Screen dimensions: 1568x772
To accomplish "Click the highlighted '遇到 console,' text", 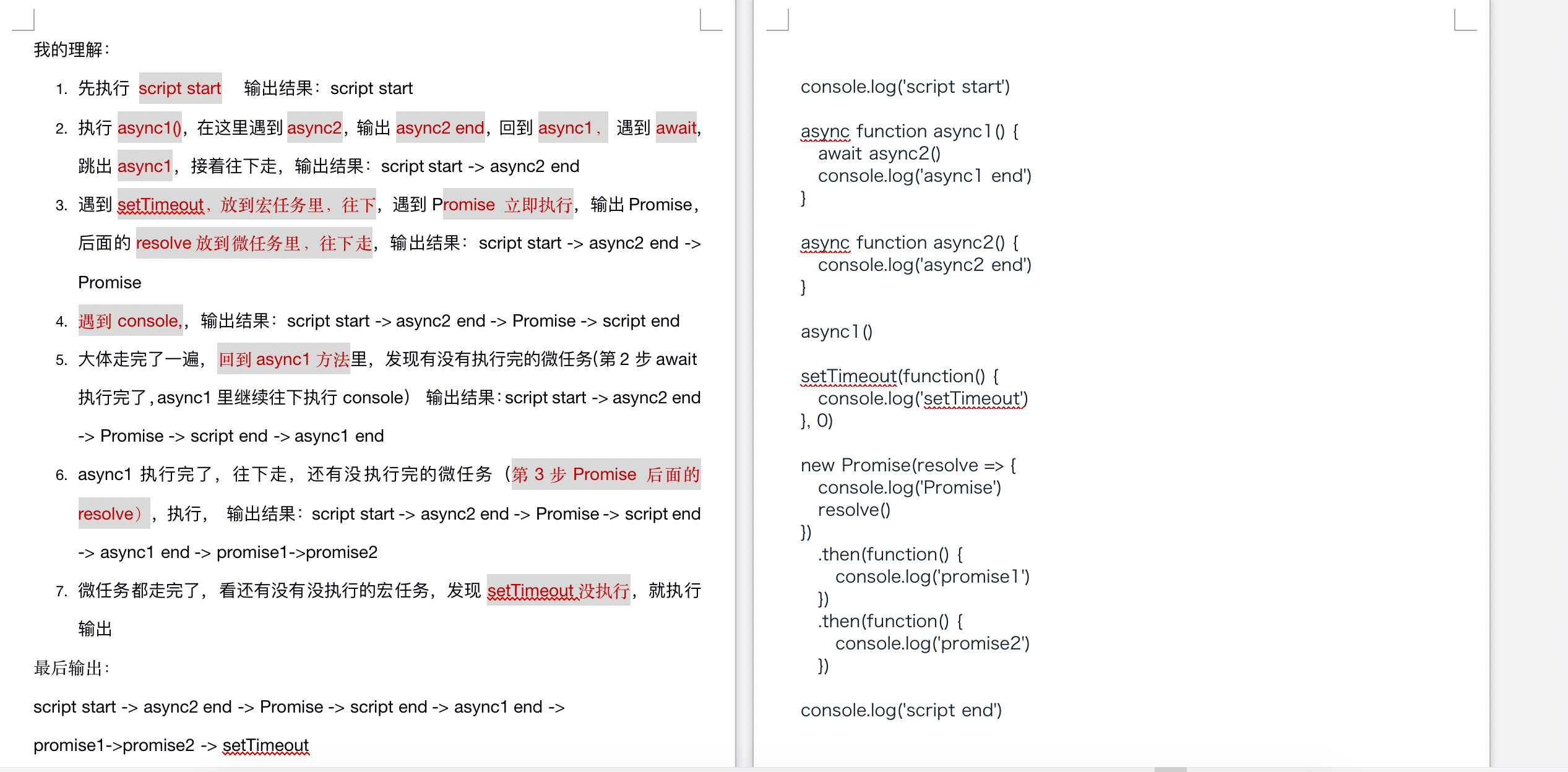I will click(130, 321).
